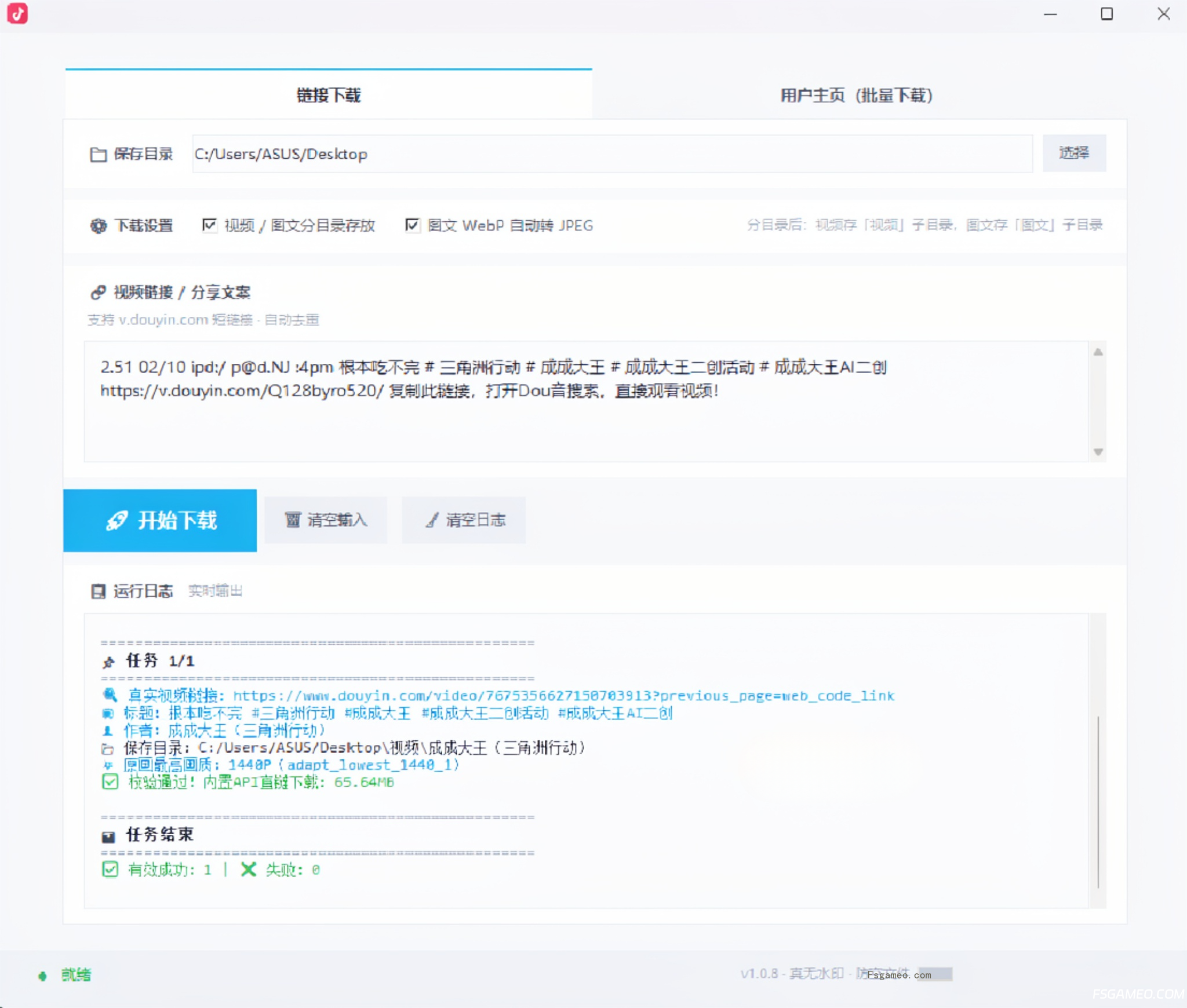This screenshot has width=1187, height=1008.
Task: Click green check icon beside 有效成功
Action: click(x=110, y=869)
